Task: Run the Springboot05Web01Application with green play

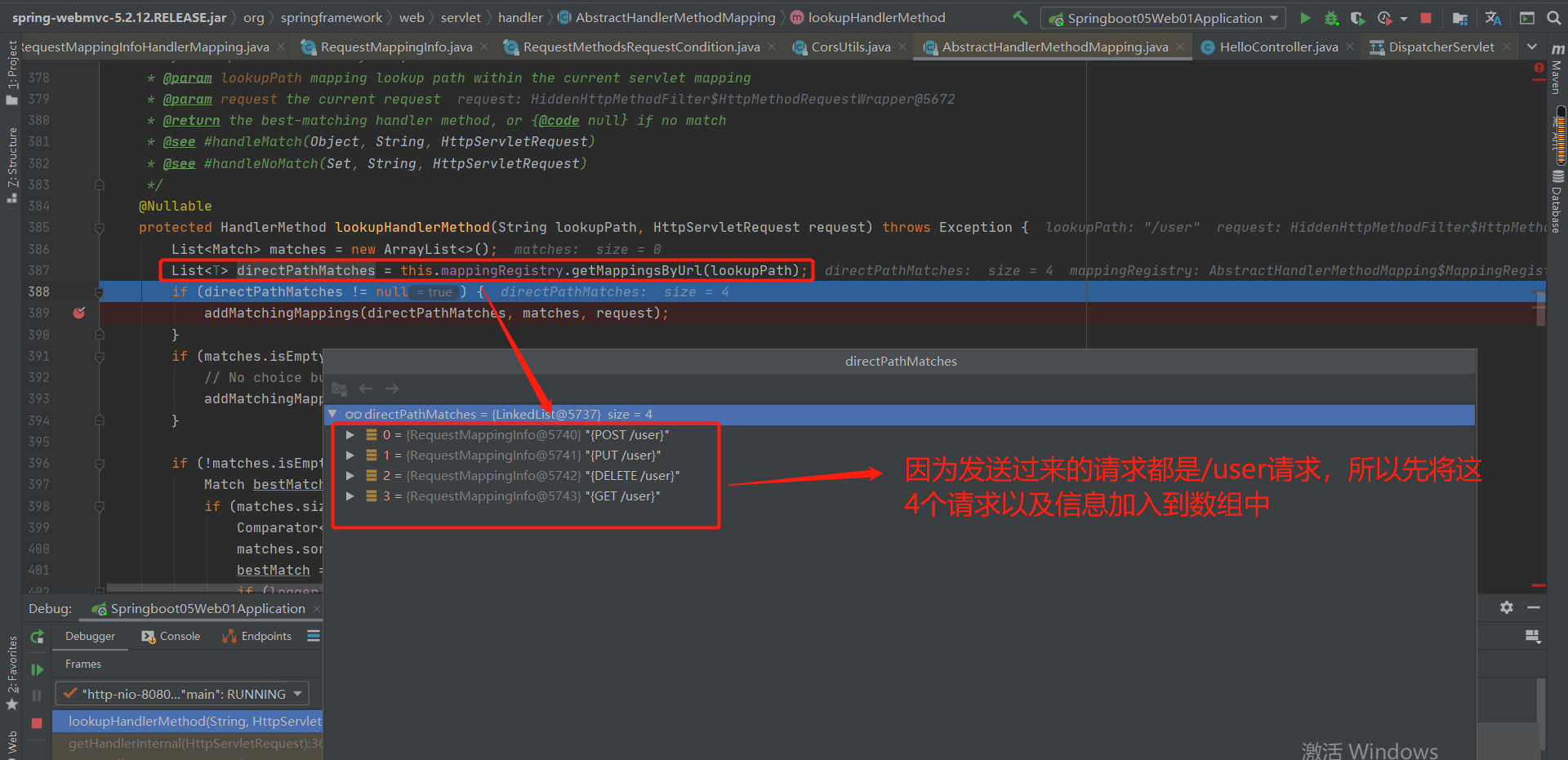Action: click(x=1305, y=18)
